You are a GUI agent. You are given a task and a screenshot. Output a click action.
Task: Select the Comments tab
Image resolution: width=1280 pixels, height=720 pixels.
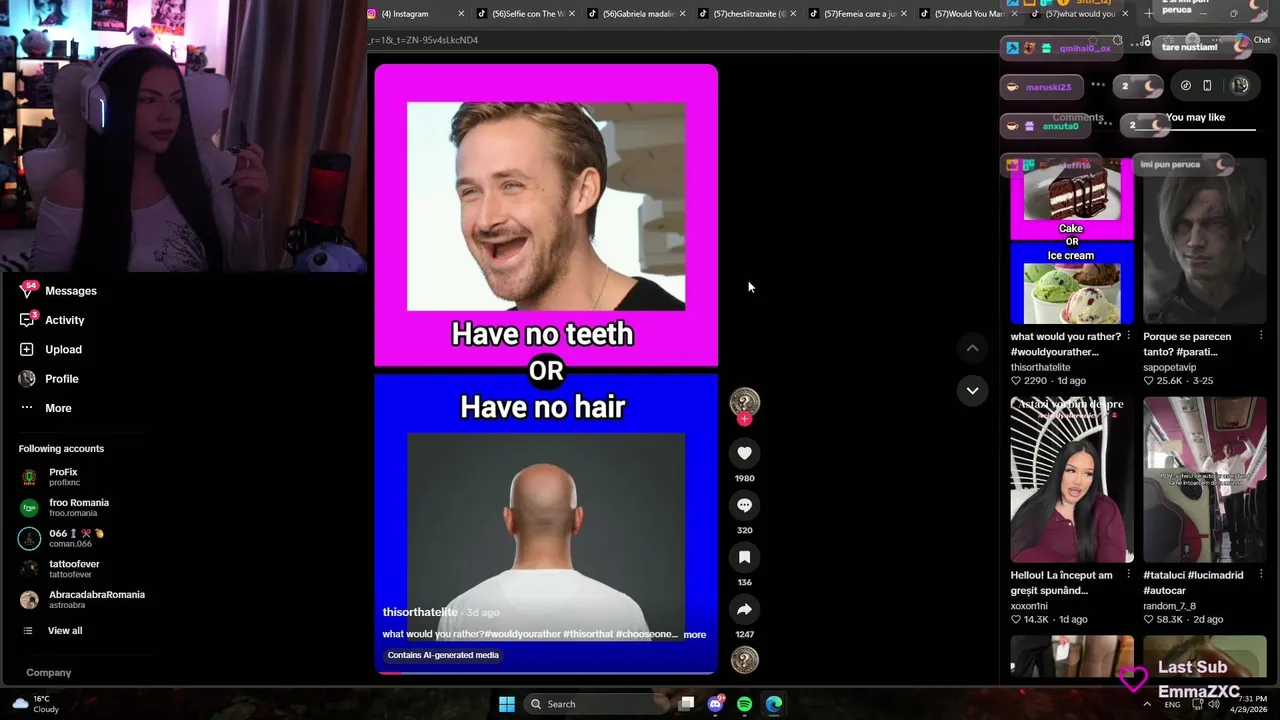point(1078,118)
